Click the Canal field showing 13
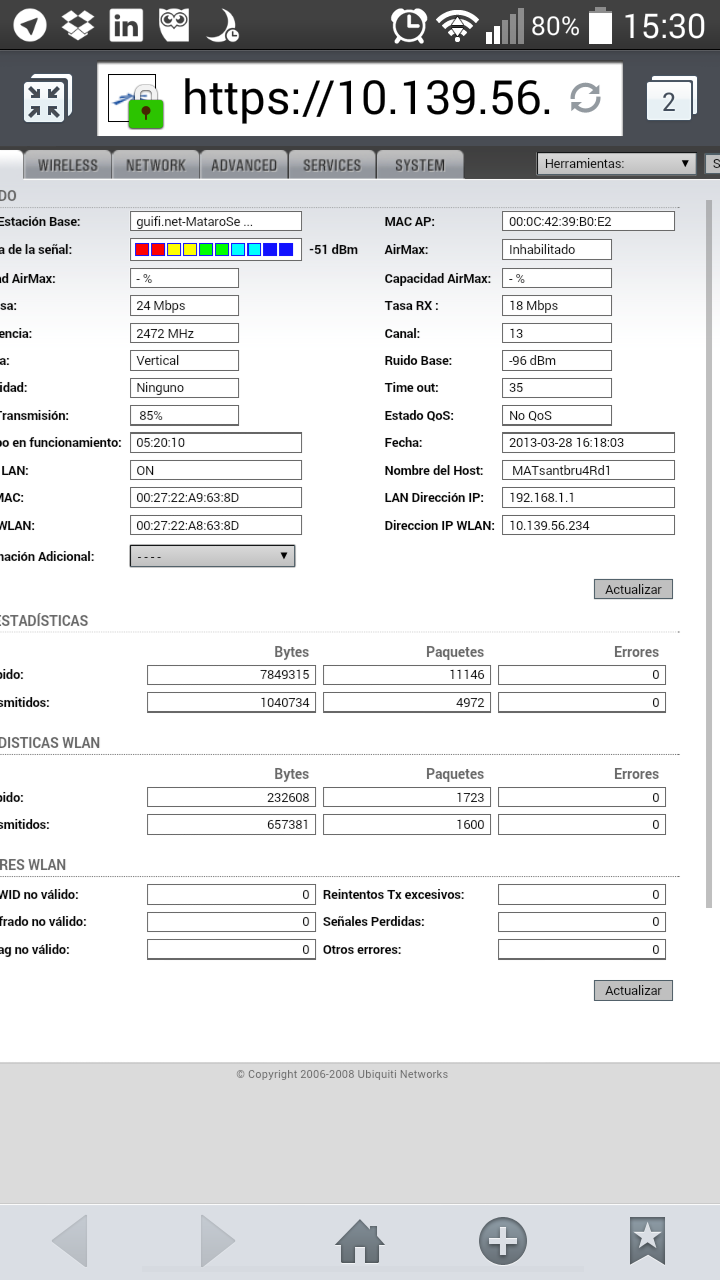 coord(557,333)
